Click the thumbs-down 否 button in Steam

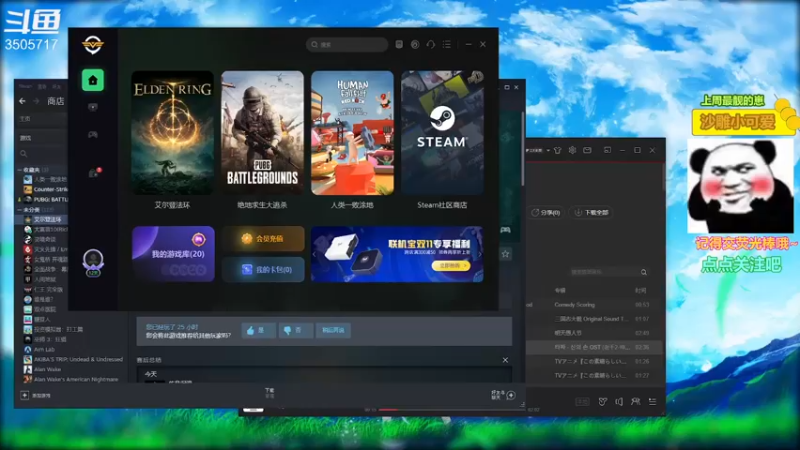[x=295, y=331]
